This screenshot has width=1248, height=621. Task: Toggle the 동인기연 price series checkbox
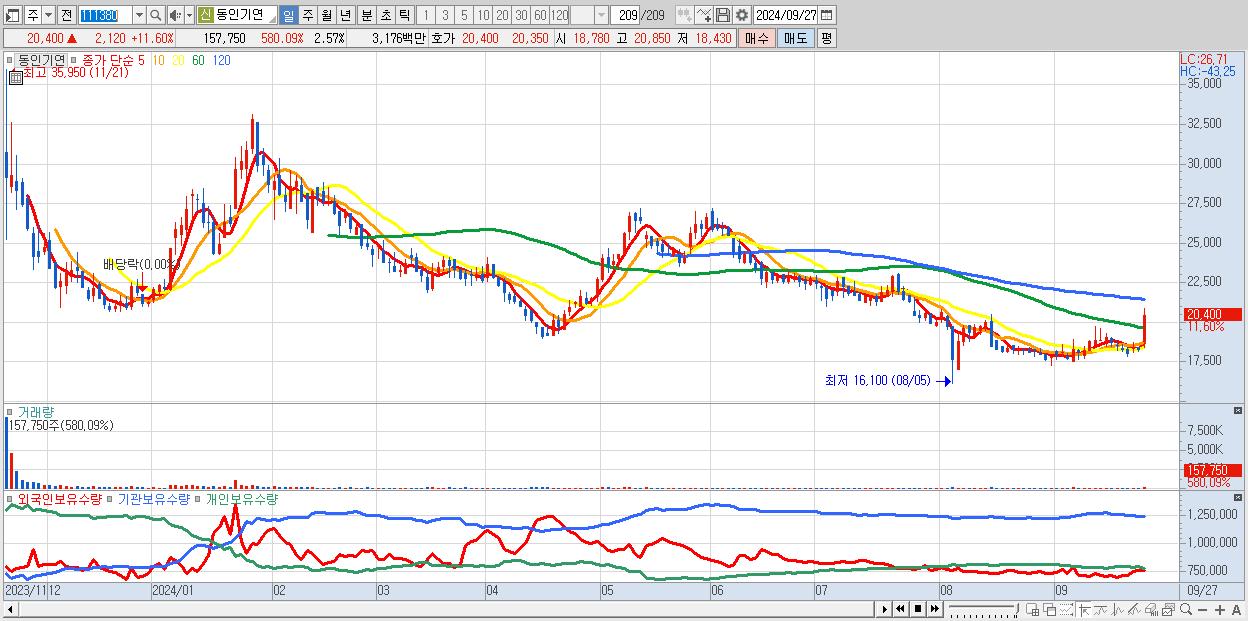tap(10, 60)
